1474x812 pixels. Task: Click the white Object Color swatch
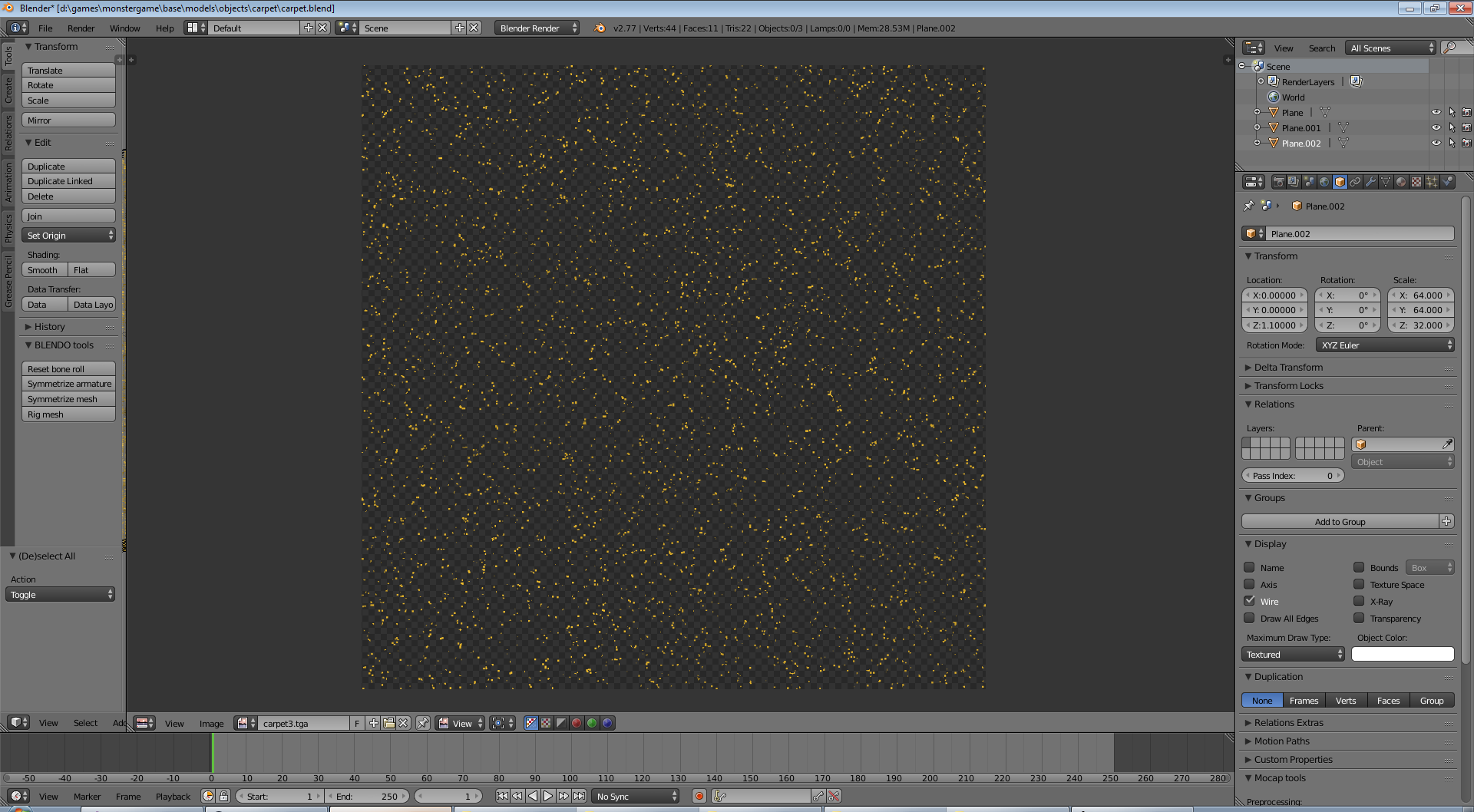(1403, 655)
